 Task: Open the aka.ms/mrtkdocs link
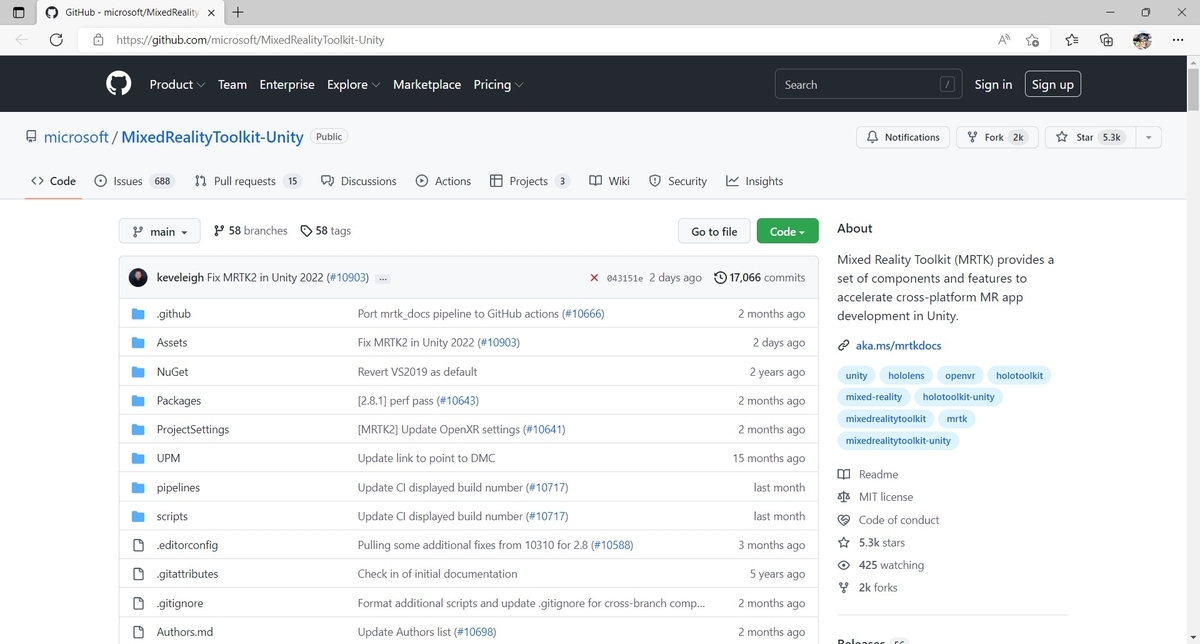pos(898,346)
